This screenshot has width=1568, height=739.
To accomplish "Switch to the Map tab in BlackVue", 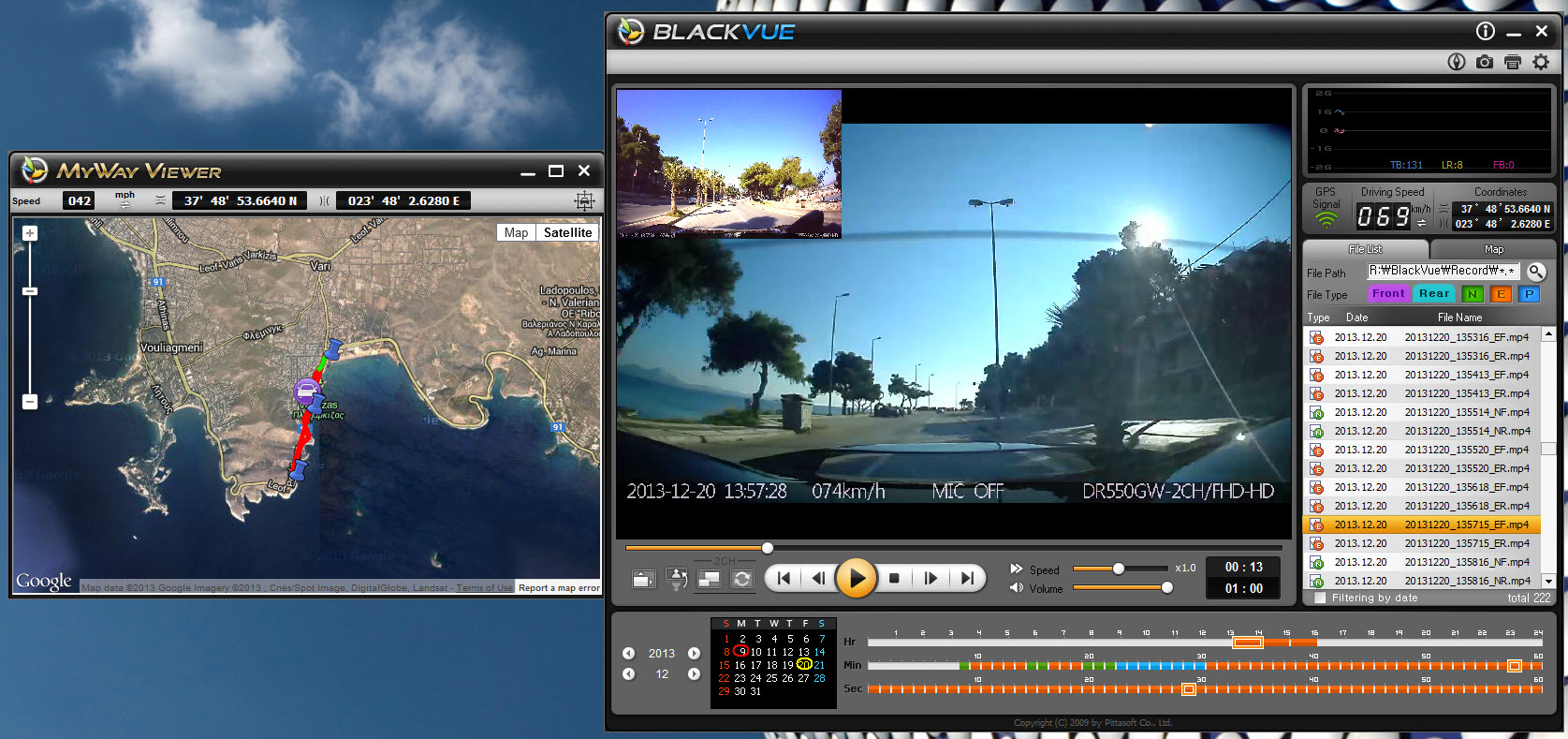I will point(1494,249).
